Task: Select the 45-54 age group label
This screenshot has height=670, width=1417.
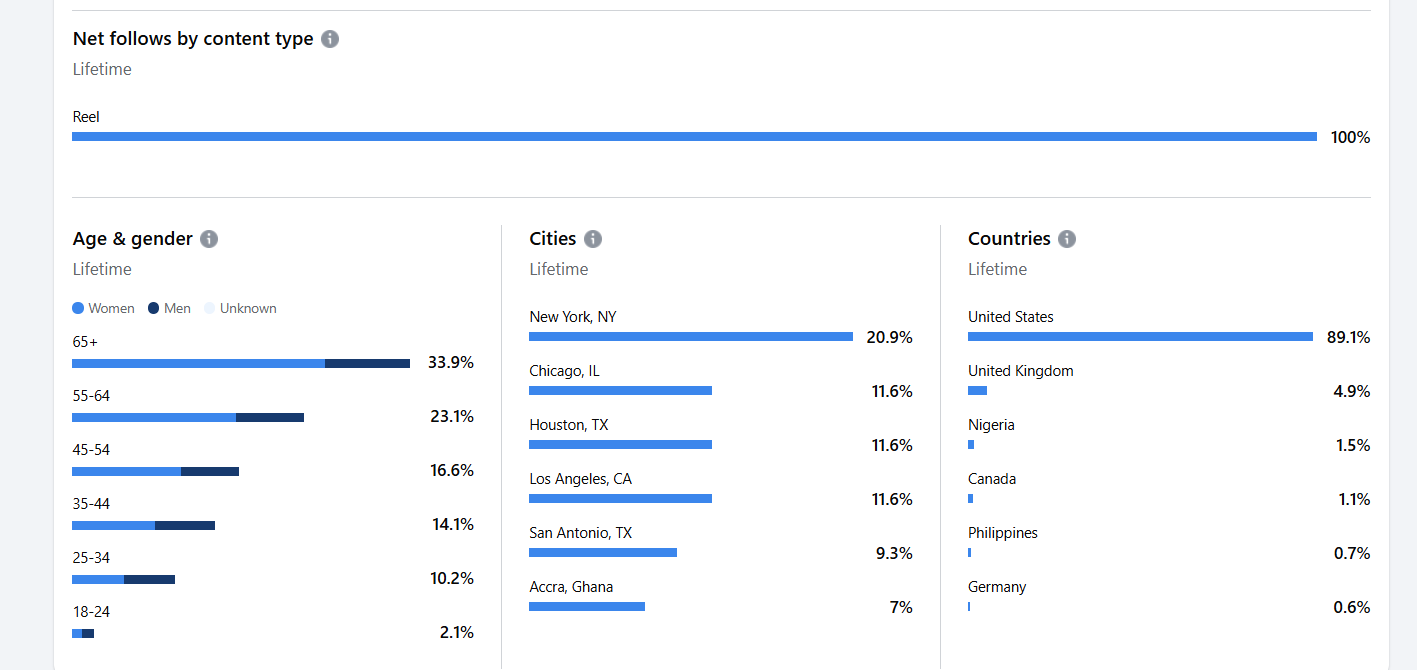Action: tap(91, 450)
